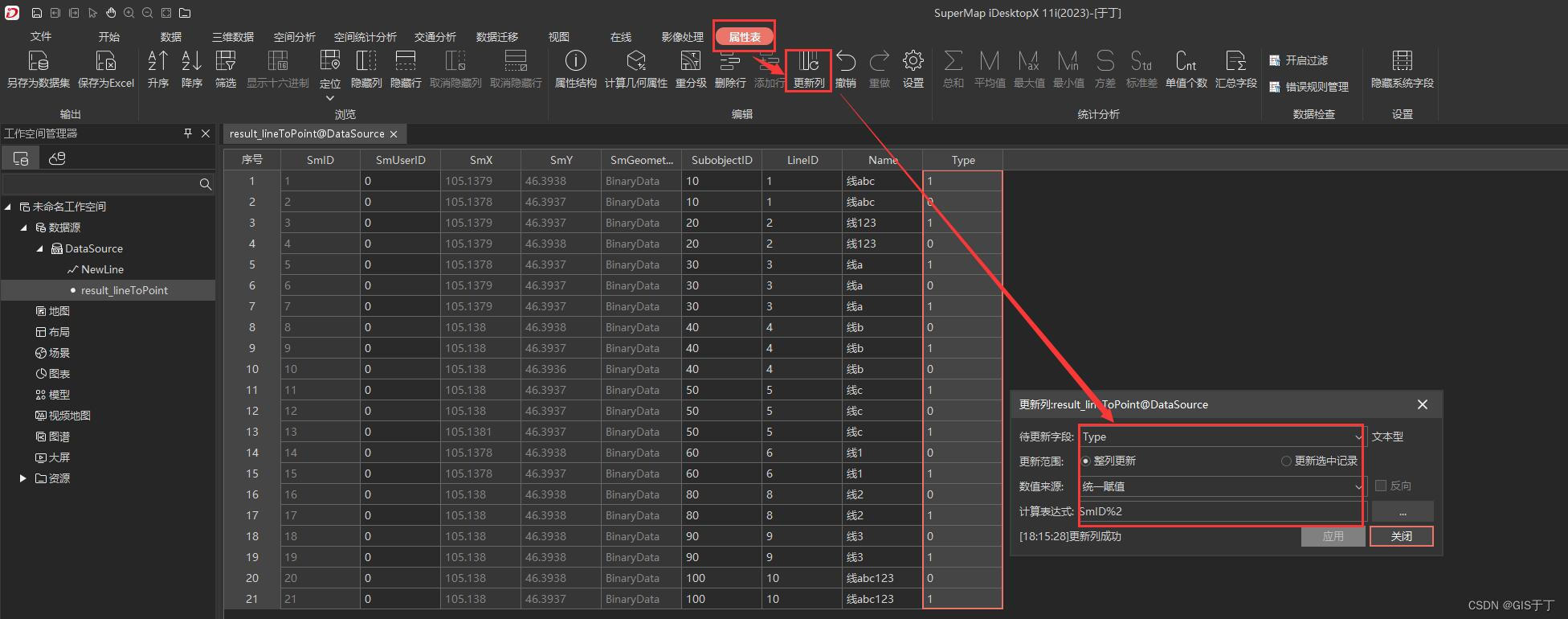Click the 重分级 reclassify icon

[x=691, y=68]
